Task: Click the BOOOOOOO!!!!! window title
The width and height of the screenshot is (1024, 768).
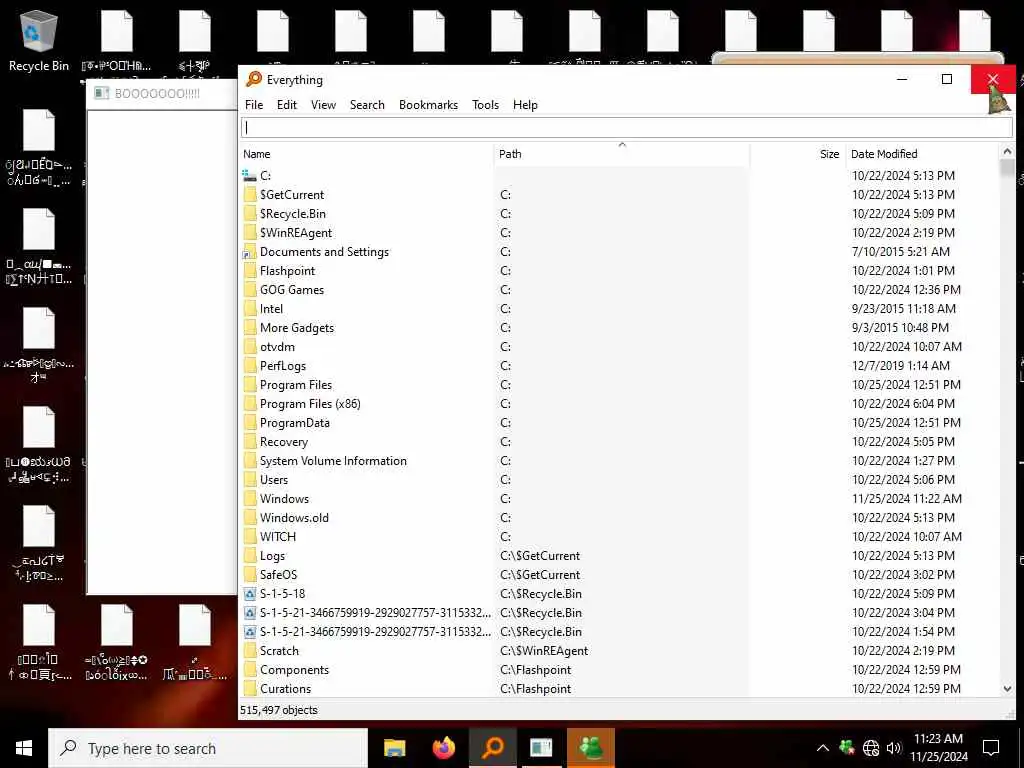Action: pos(157,93)
